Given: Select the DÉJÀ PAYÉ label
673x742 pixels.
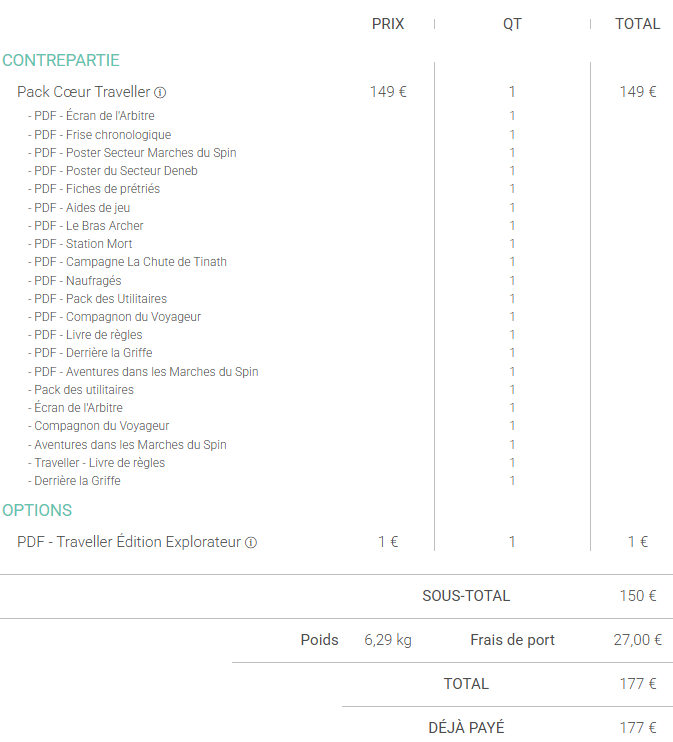Looking at the screenshot, I should pyautogui.click(x=466, y=728).
